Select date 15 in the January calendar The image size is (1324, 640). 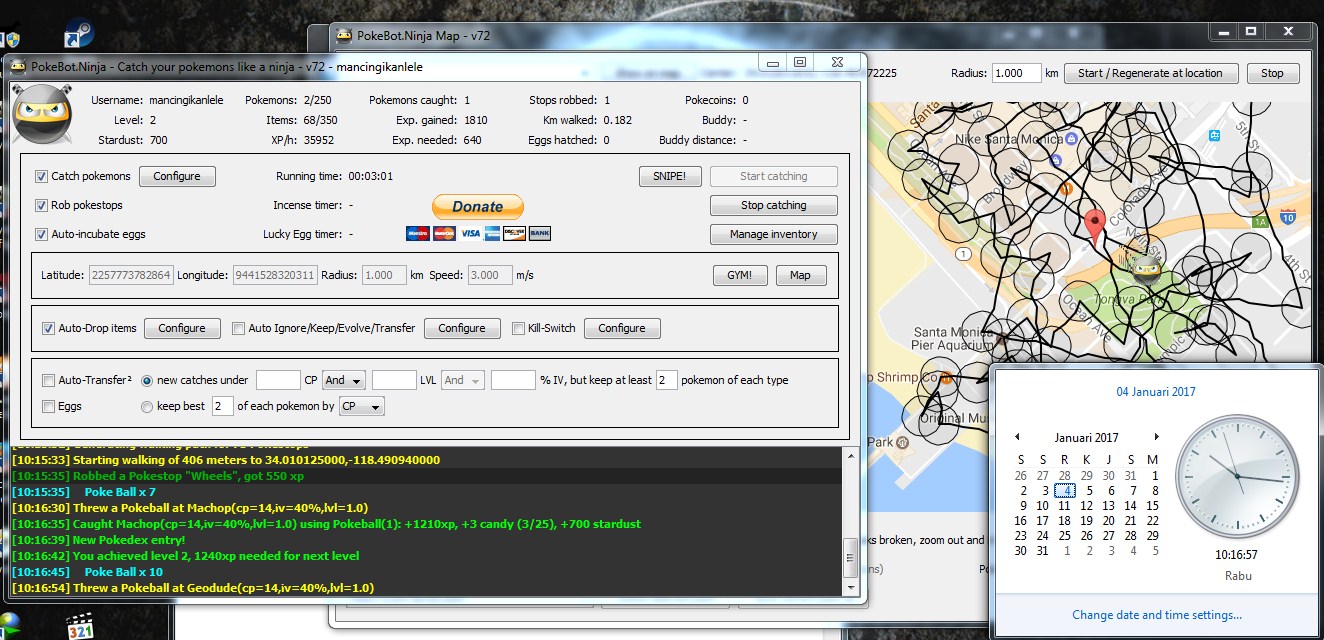point(1153,506)
